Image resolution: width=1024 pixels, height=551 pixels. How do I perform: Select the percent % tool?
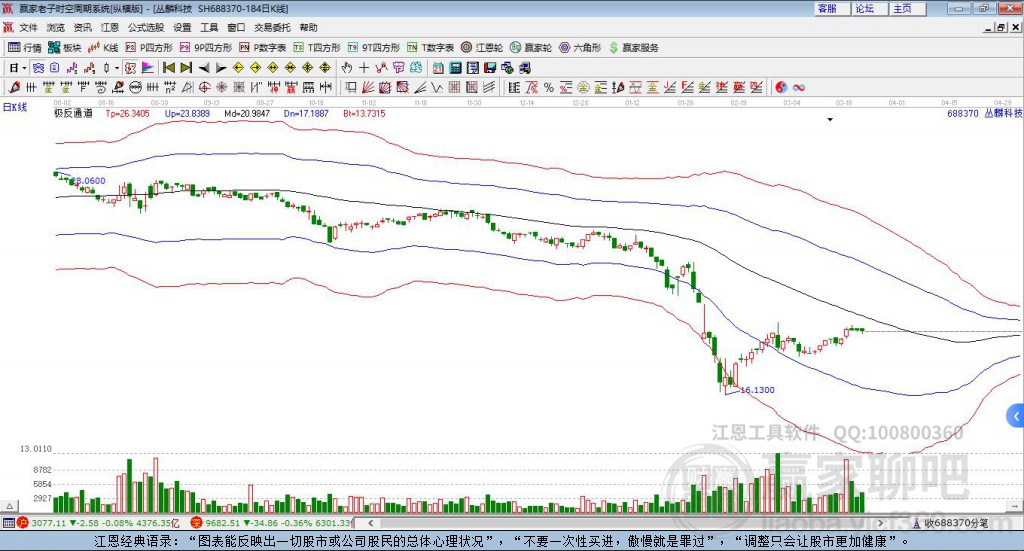(549, 87)
